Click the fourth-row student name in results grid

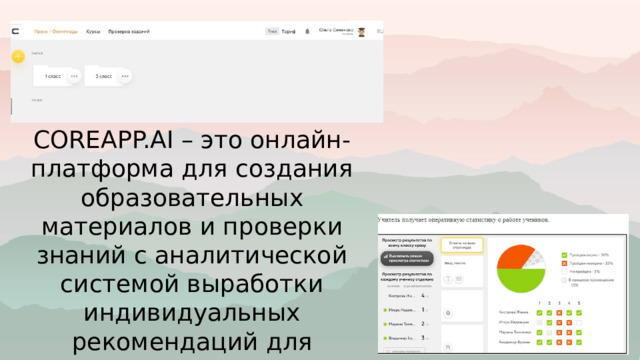tap(514, 342)
